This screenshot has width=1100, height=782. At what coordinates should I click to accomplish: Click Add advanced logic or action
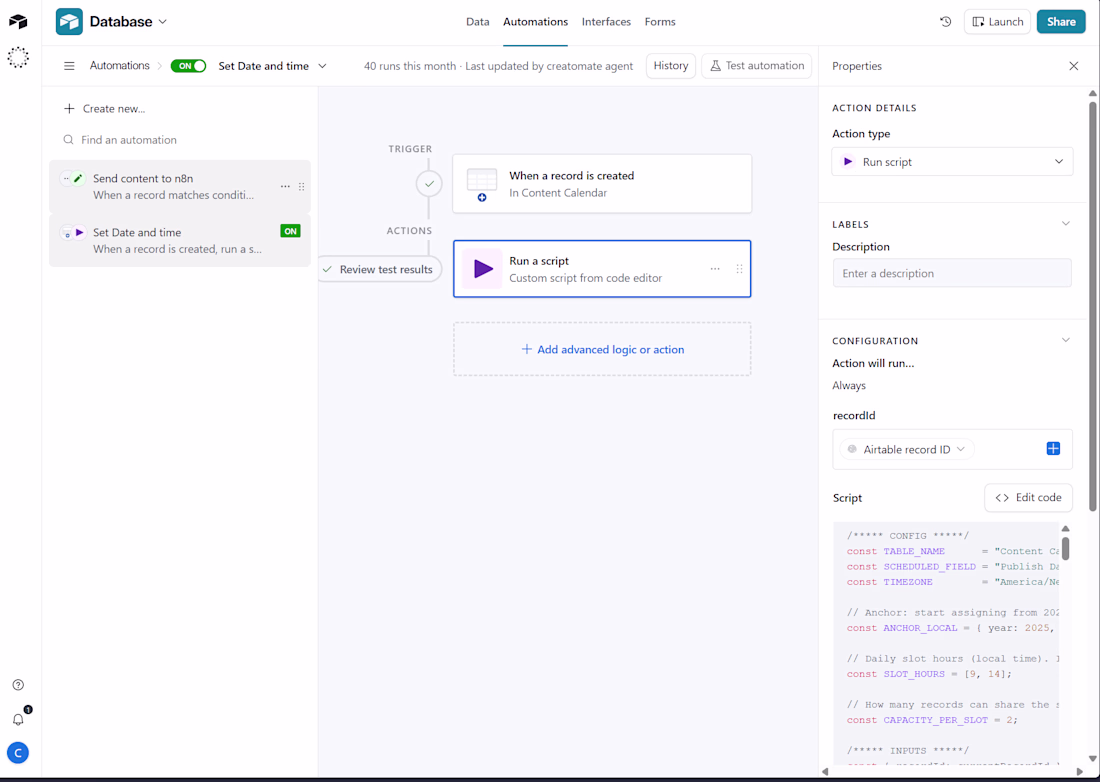[x=602, y=349]
